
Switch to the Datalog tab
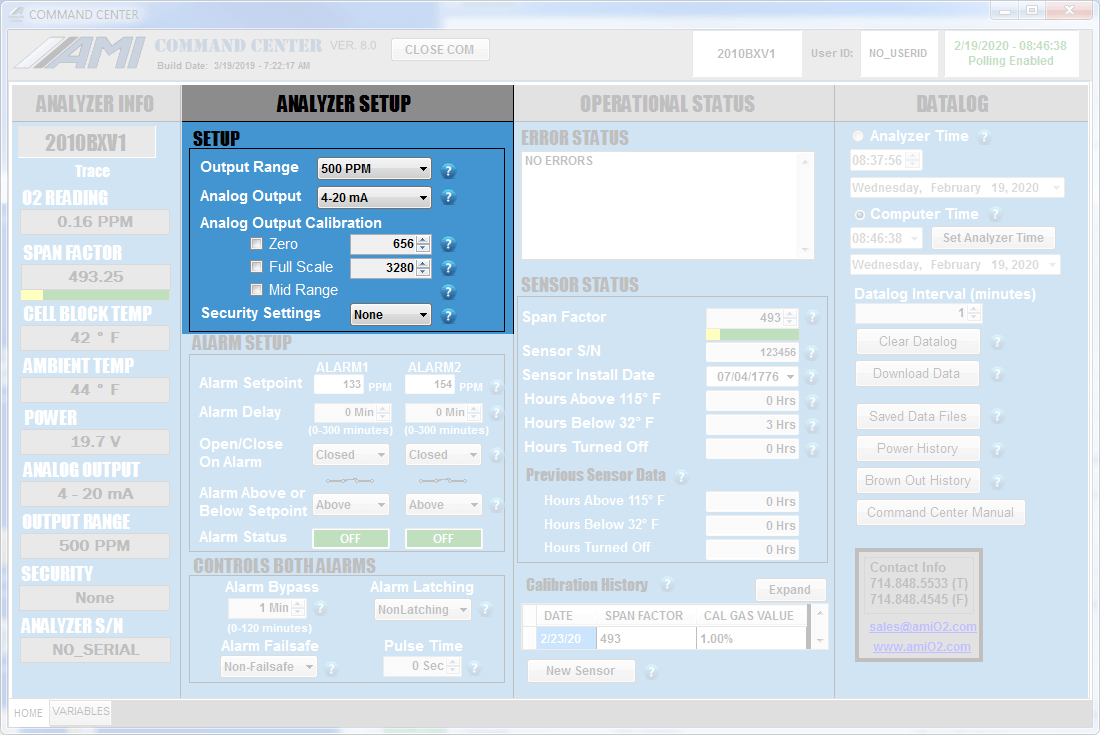(x=961, y=104)
